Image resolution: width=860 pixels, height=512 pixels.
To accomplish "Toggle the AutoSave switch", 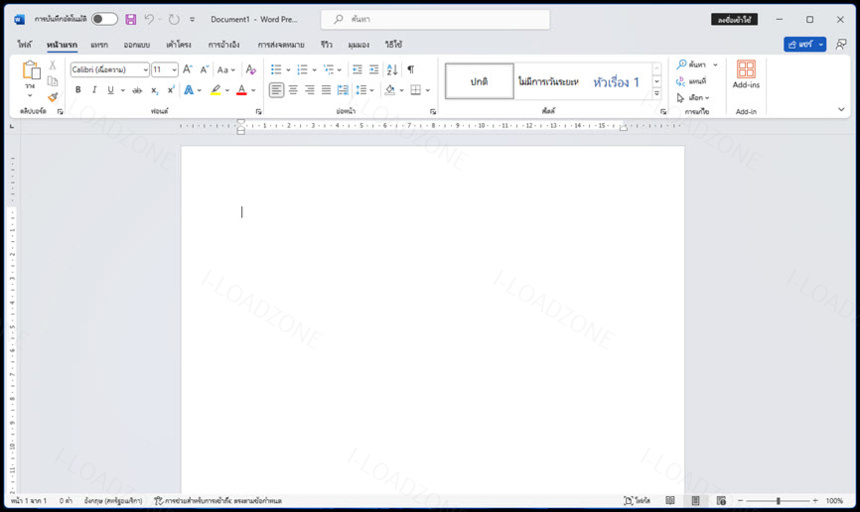I will [104, 19].
